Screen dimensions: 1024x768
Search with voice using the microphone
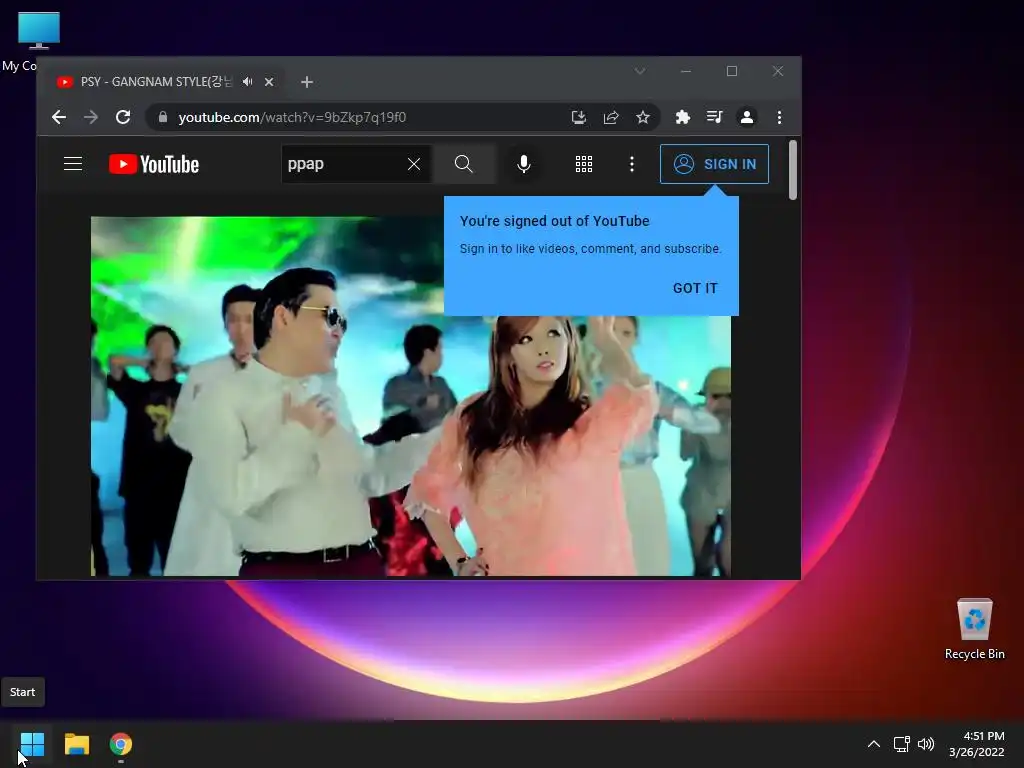(x=524, y=164)
